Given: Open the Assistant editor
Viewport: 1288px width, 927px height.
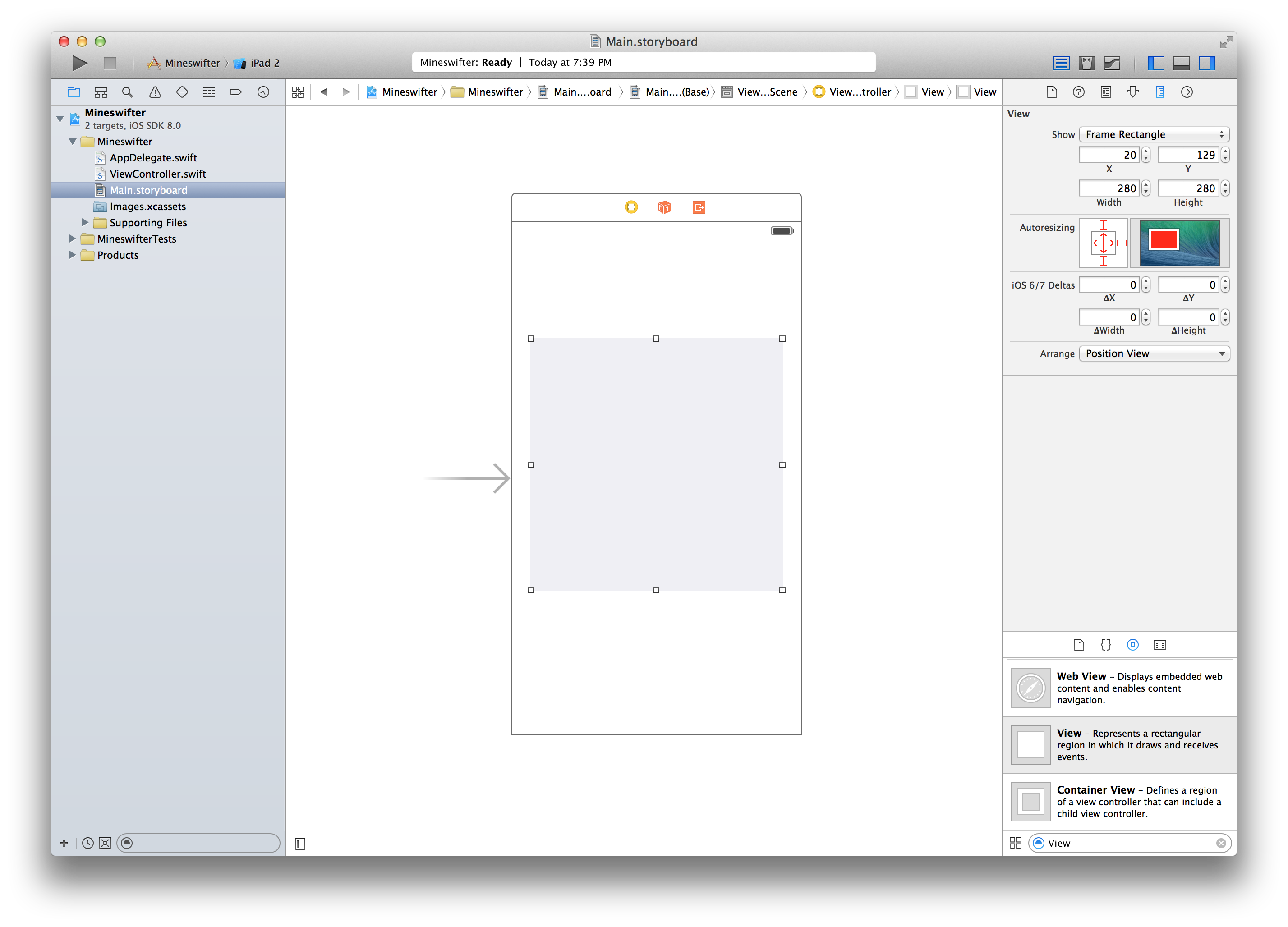Looking at the screenshot, I should point(1086,63).
